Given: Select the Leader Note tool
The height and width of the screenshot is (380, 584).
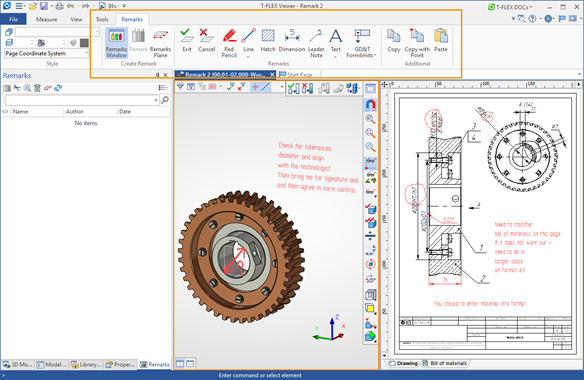Looking at the screenshot, I should coord(316,43).
